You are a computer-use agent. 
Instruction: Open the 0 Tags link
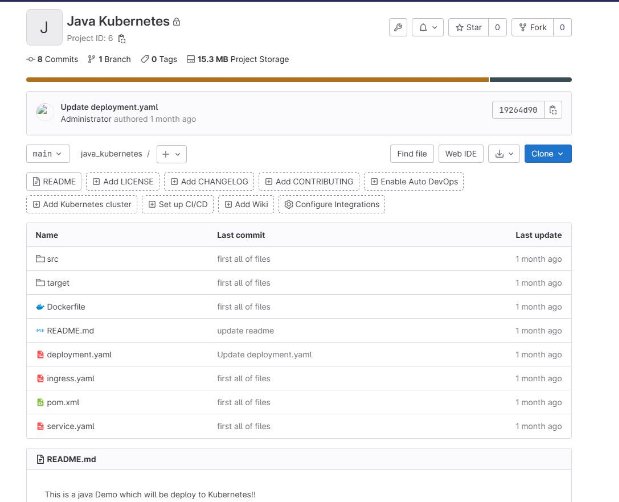coord(159,59)
